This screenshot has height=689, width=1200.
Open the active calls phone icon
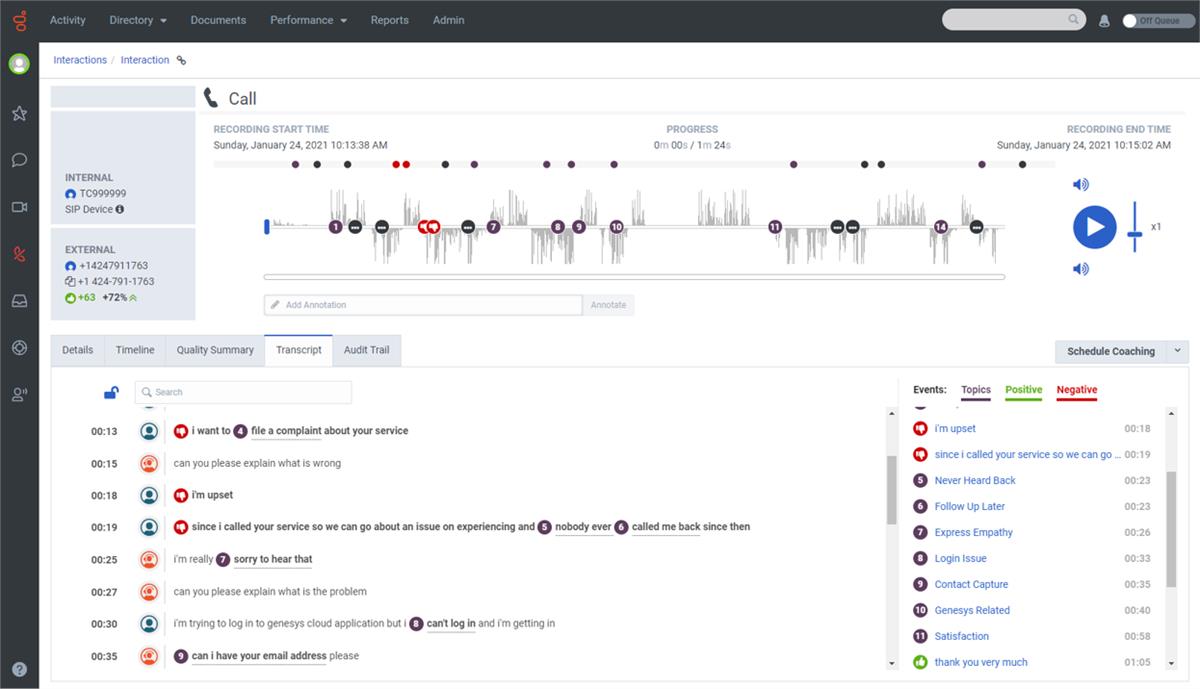tap(19, 253)
